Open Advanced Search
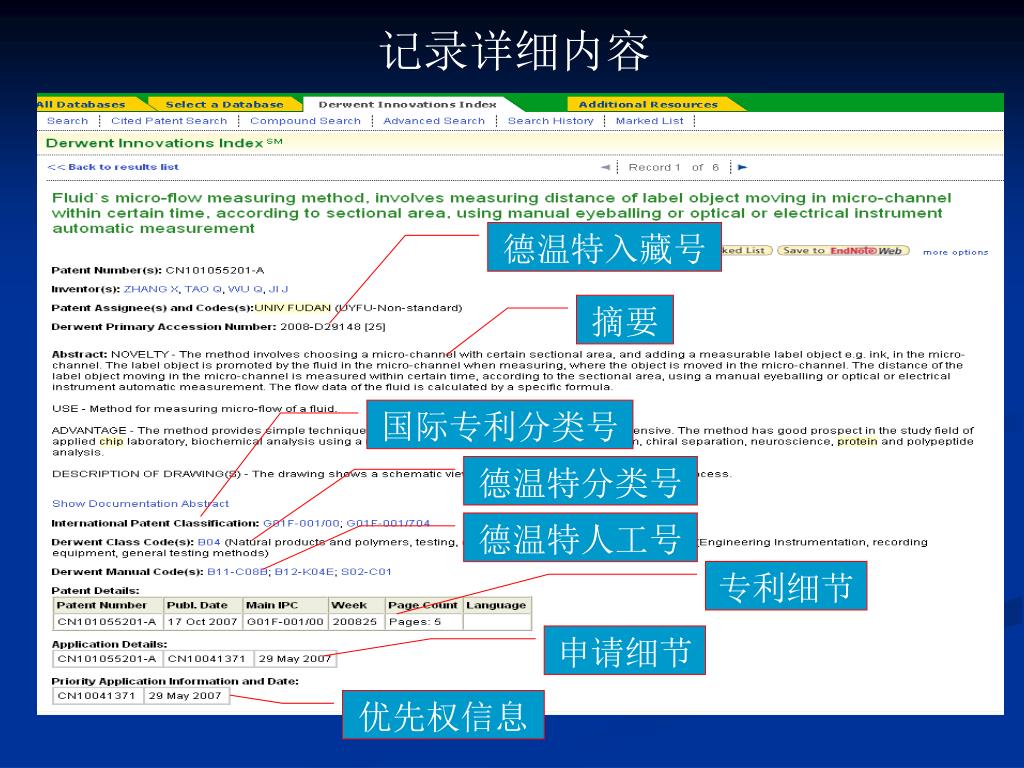Screen dimensions: 1024x768 coord(434,121)
